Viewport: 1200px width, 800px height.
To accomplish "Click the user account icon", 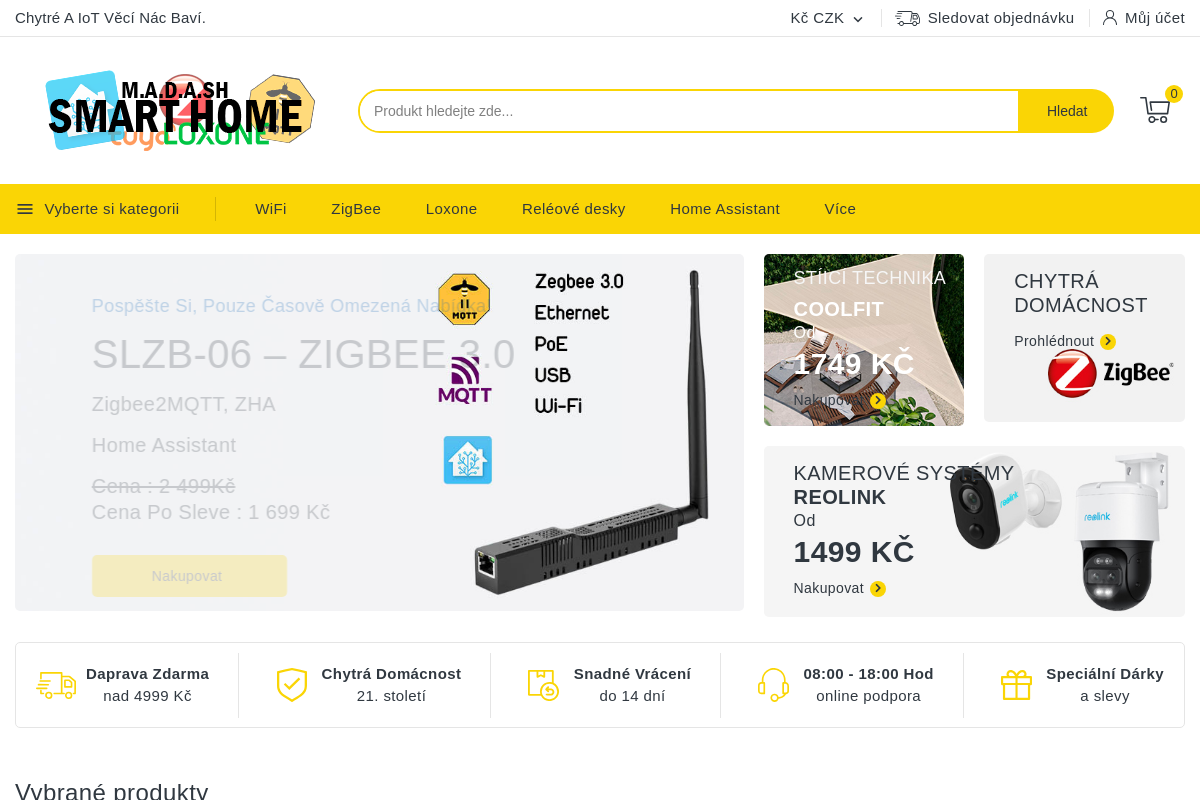I will [x=1109, y=18].
